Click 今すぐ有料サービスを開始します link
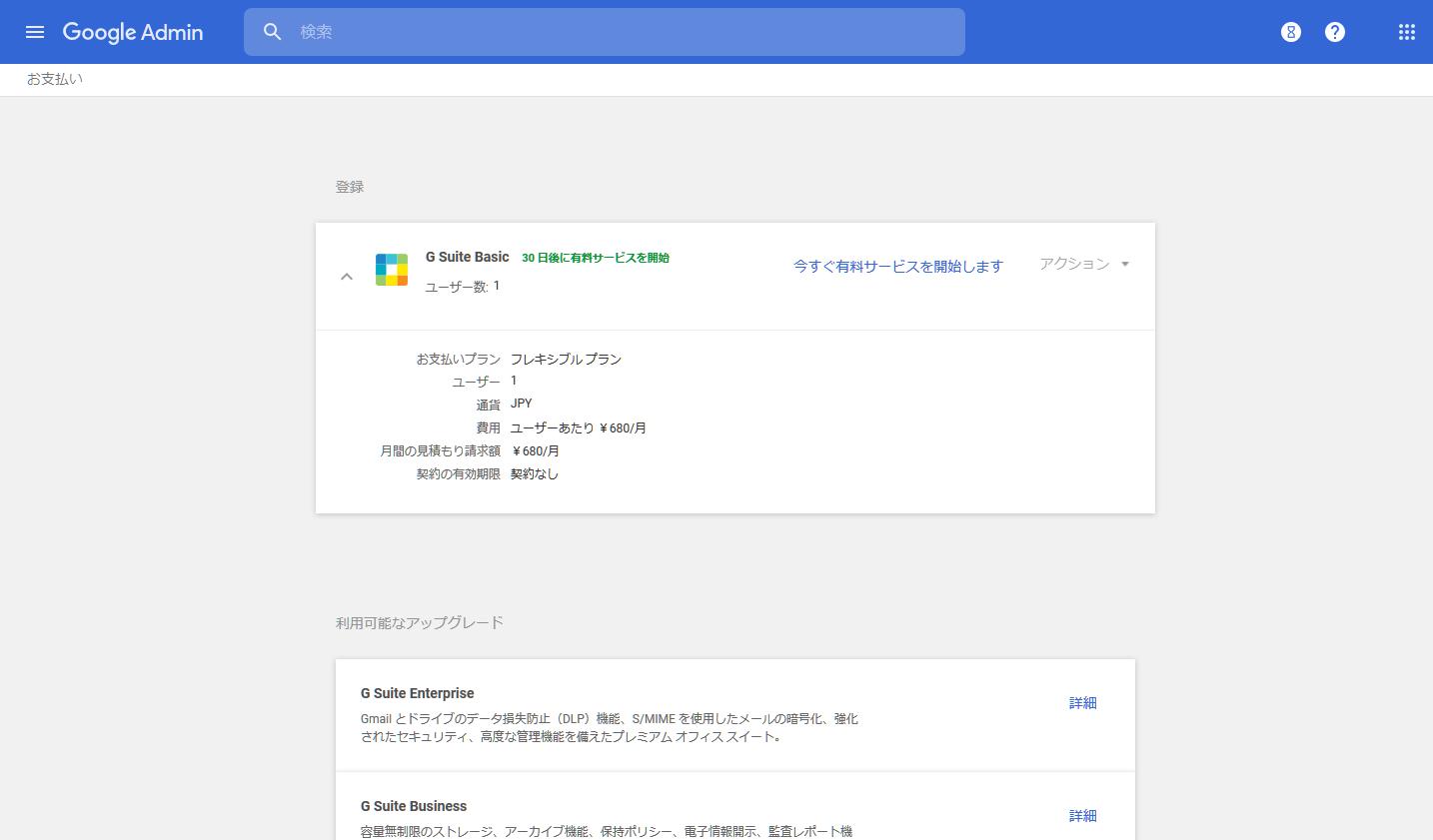This screenshot has width=1433, height=840. click(x=898, y=266)
